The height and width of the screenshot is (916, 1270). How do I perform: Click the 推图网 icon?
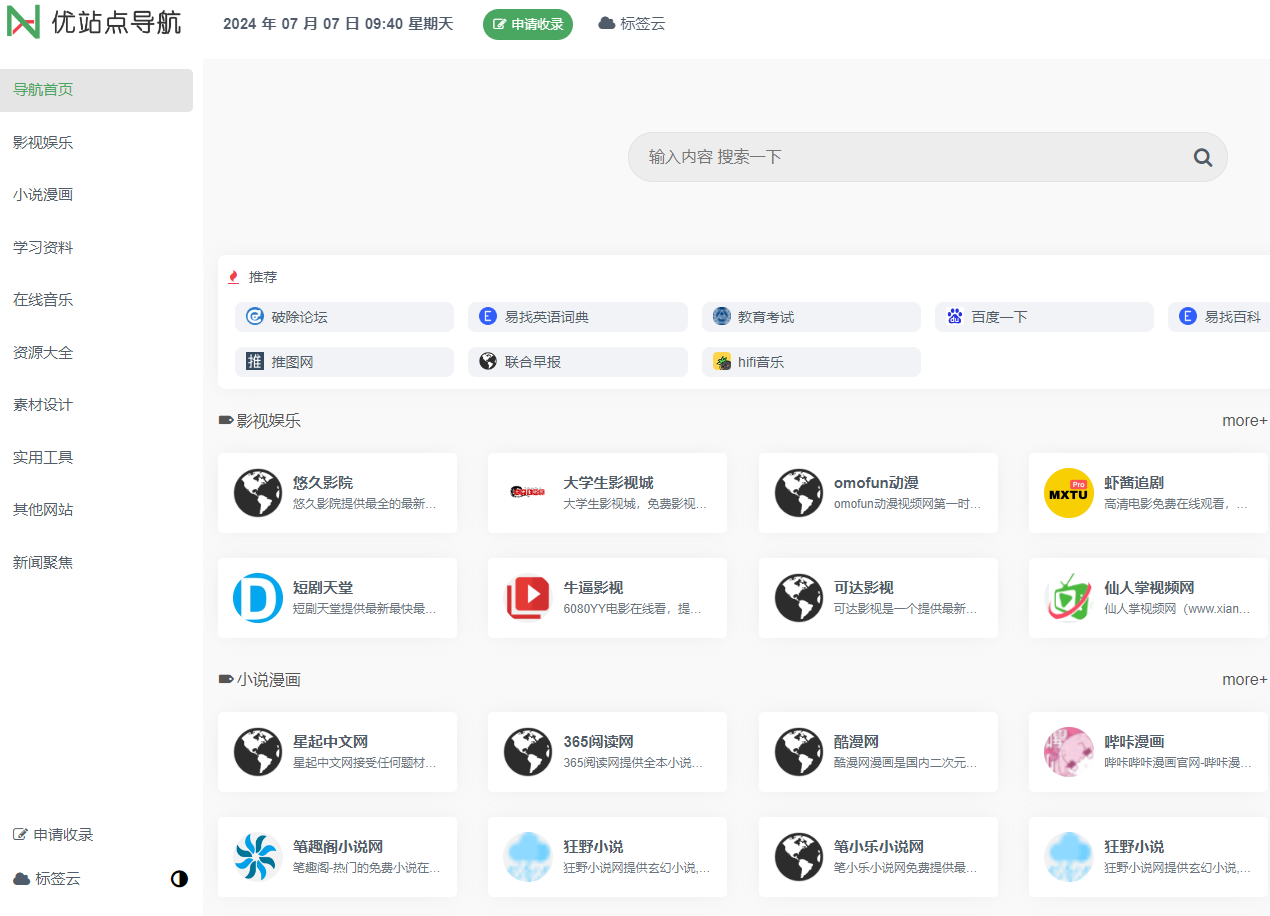tap(255, 362)
